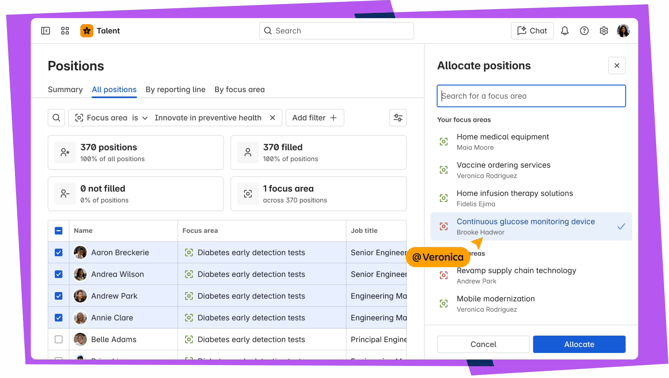Image resolution: width=669 pixels, height=378 pixels.
Task: Open Annie Clare's name
Action: tap(112, 318)
